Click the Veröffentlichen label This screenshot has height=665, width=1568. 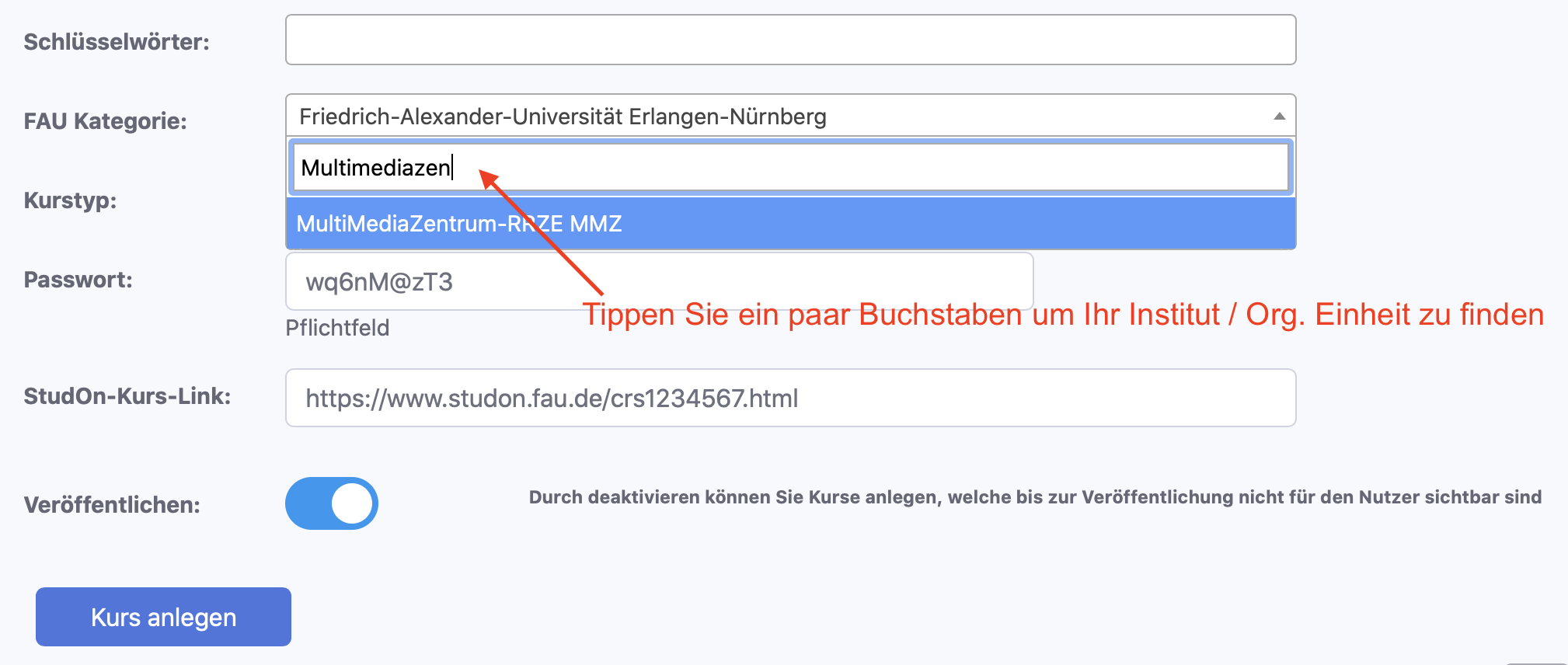tap(112, 505)
